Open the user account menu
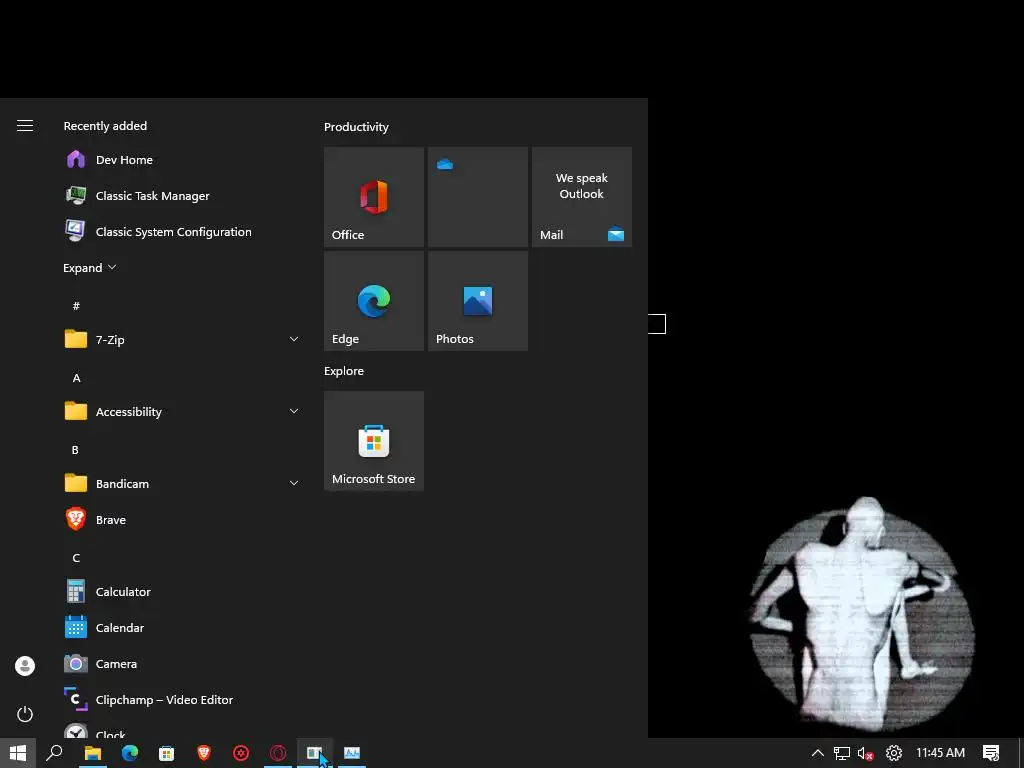The height and width of the screenshot is (768, 1024). pos(25,666)
